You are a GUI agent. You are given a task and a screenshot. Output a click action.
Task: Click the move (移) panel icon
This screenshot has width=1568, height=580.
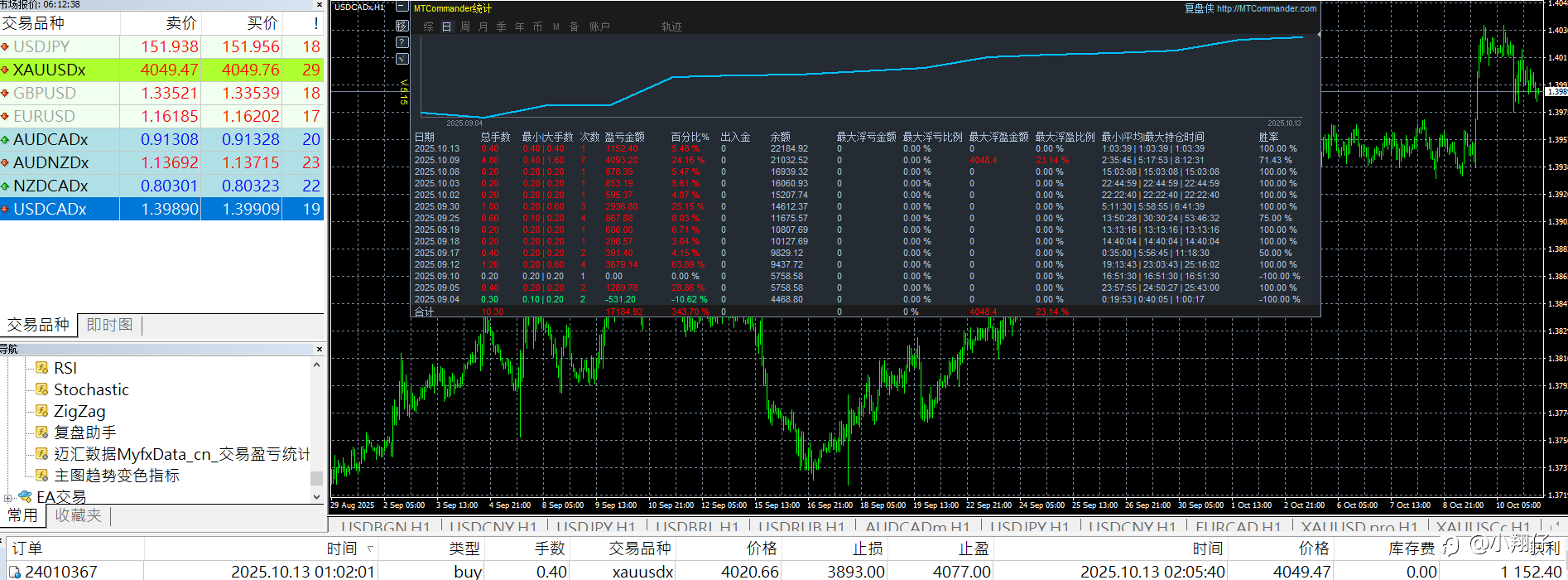tap(402, 26)
